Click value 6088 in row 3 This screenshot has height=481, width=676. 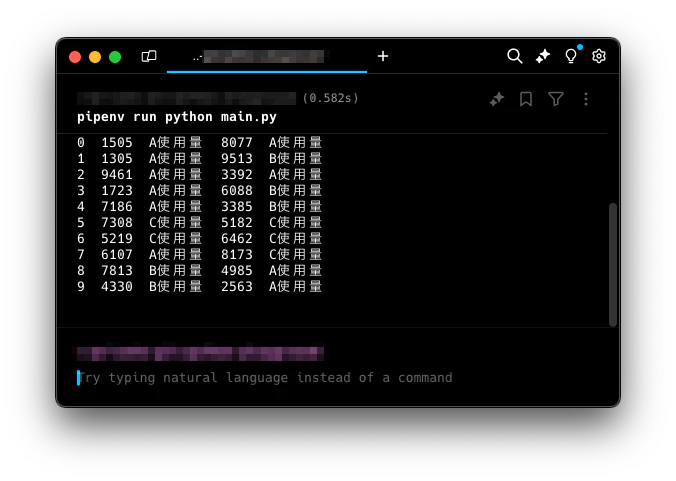click(x=237, y=190)
